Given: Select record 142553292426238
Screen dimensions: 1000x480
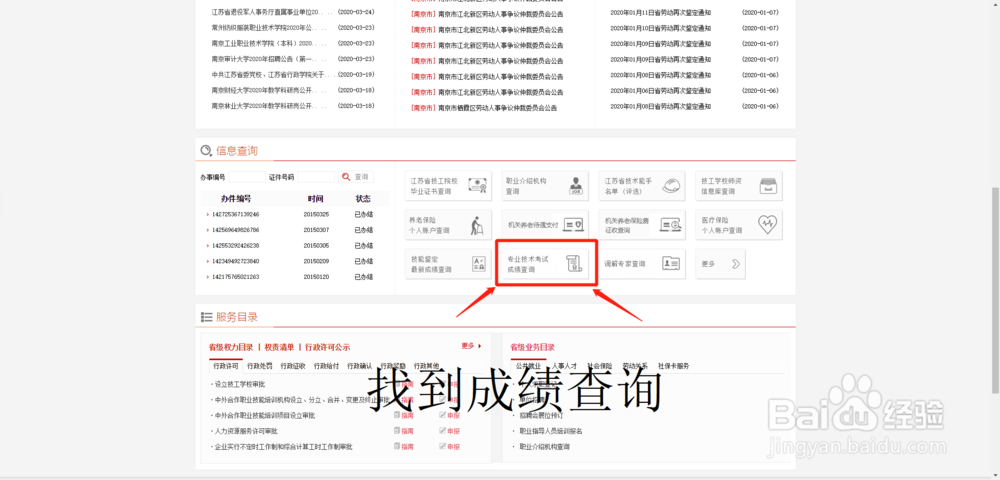Looking at the screenshot, I should pos(235,245).
